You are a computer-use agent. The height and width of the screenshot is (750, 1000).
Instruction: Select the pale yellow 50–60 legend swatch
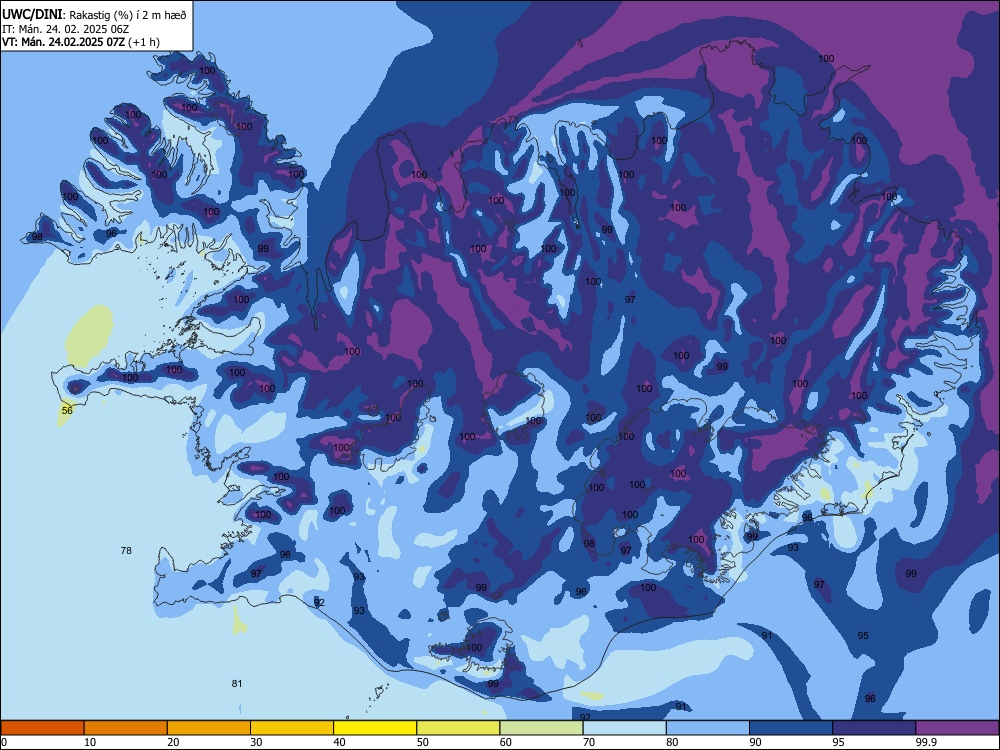pos(458,728)
